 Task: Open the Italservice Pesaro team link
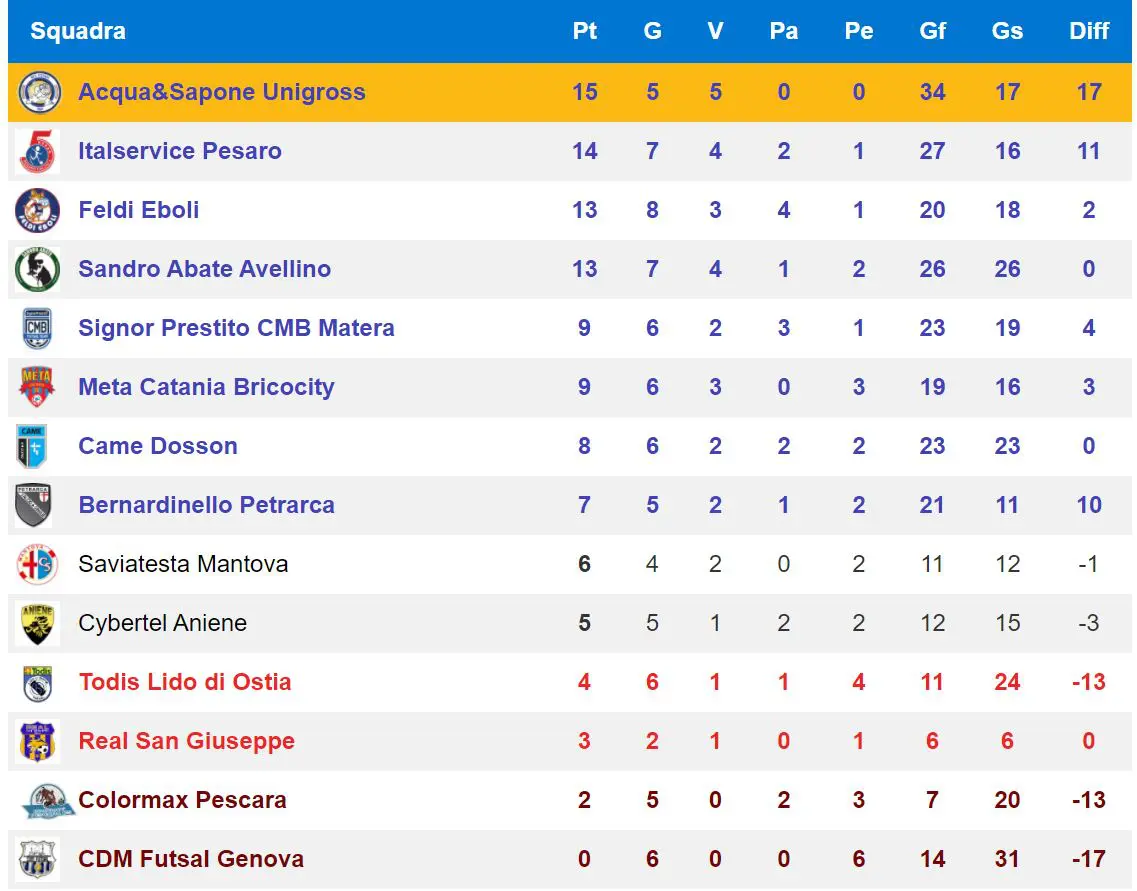[x=180, y=152]
